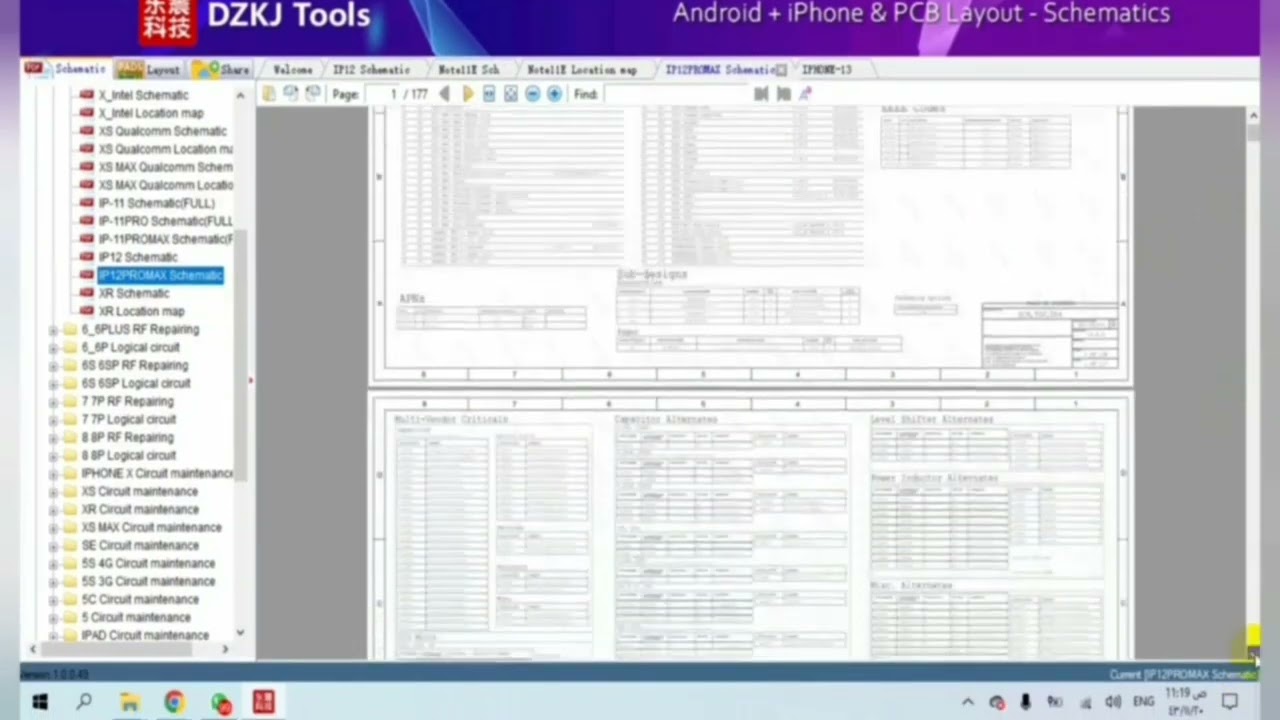Image resolution: width=1280 pixels, height=720 pixels.
Task: Select IP12PROMAX Schematic highlighted entry
Action: 160,275
